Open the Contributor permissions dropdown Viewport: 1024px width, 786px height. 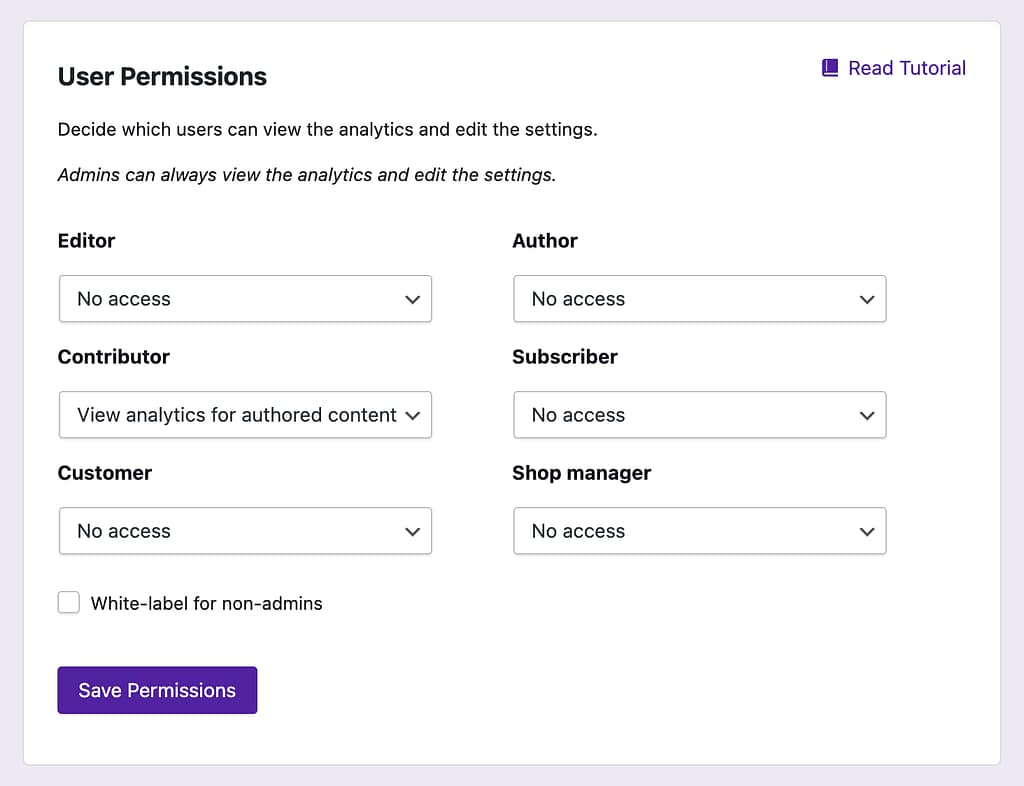(x=245, y=414)
